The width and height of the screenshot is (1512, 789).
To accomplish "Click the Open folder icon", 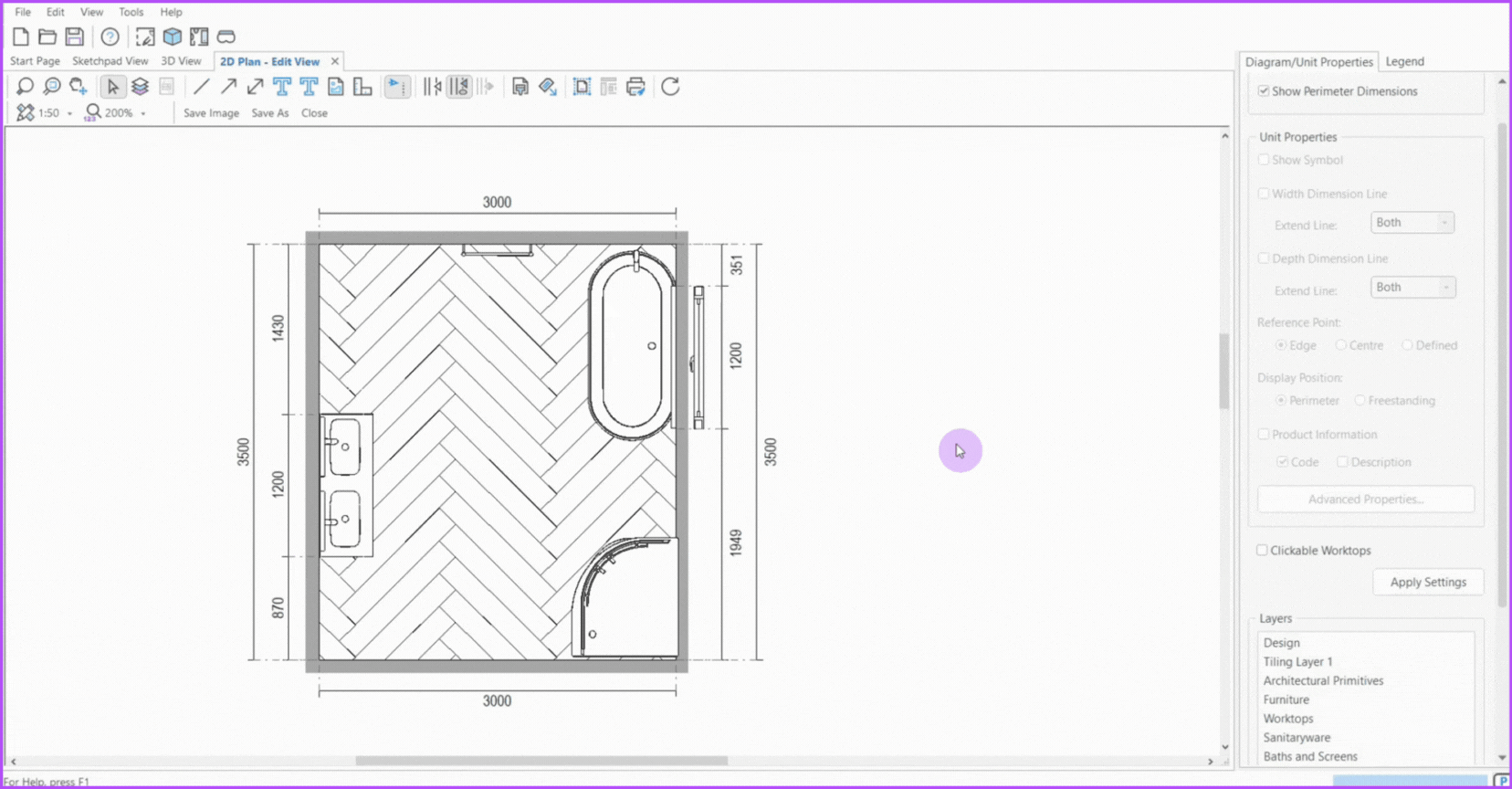I will 47,37.
